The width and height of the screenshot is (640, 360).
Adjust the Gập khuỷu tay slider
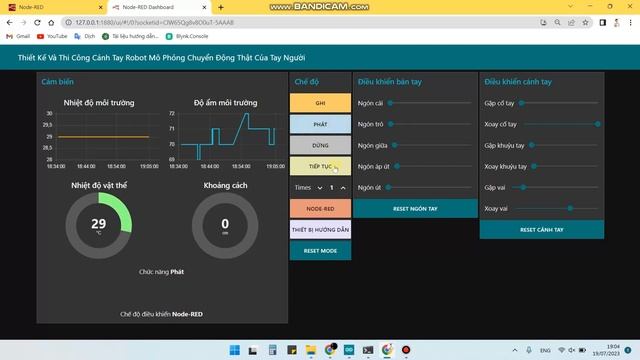(563, 145)
